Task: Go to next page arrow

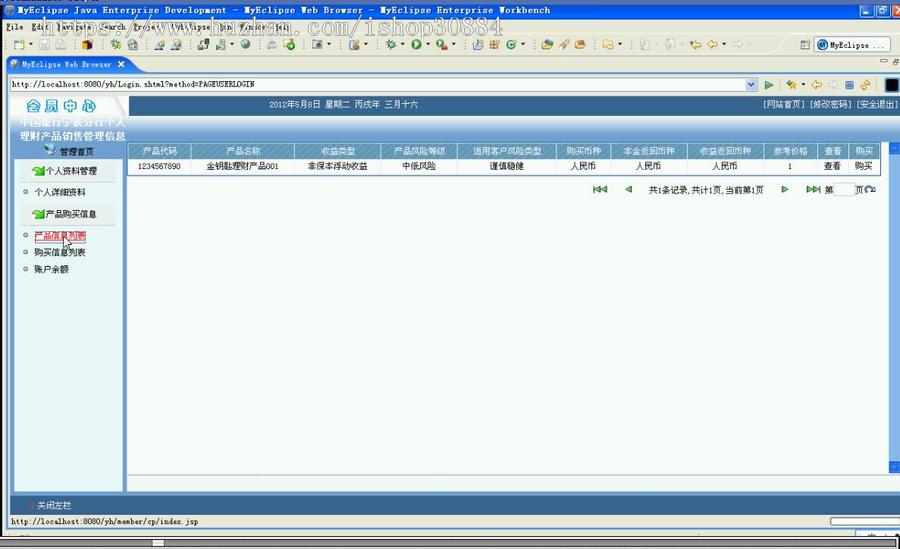Action: 785,190
